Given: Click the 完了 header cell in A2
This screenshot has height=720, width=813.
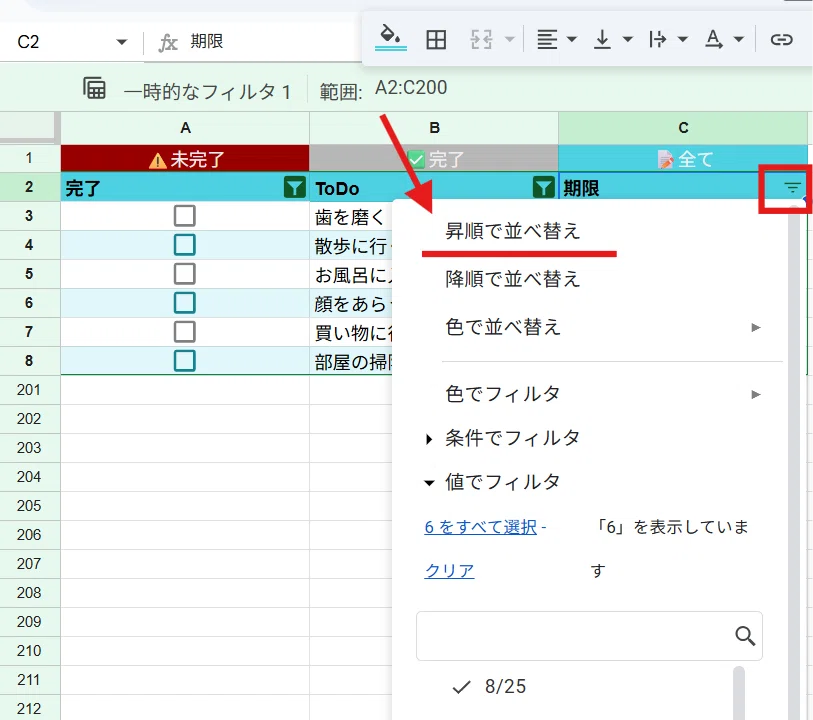Looking at the screenshot, I should pyautogui.click(x=185, y=187).
